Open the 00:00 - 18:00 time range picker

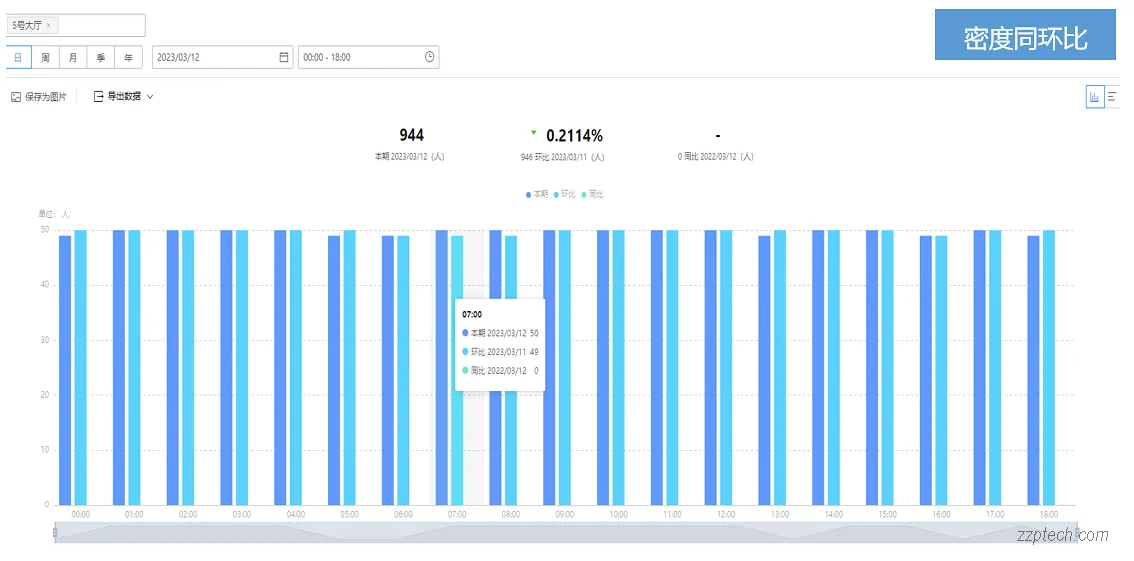coord(360,57)
